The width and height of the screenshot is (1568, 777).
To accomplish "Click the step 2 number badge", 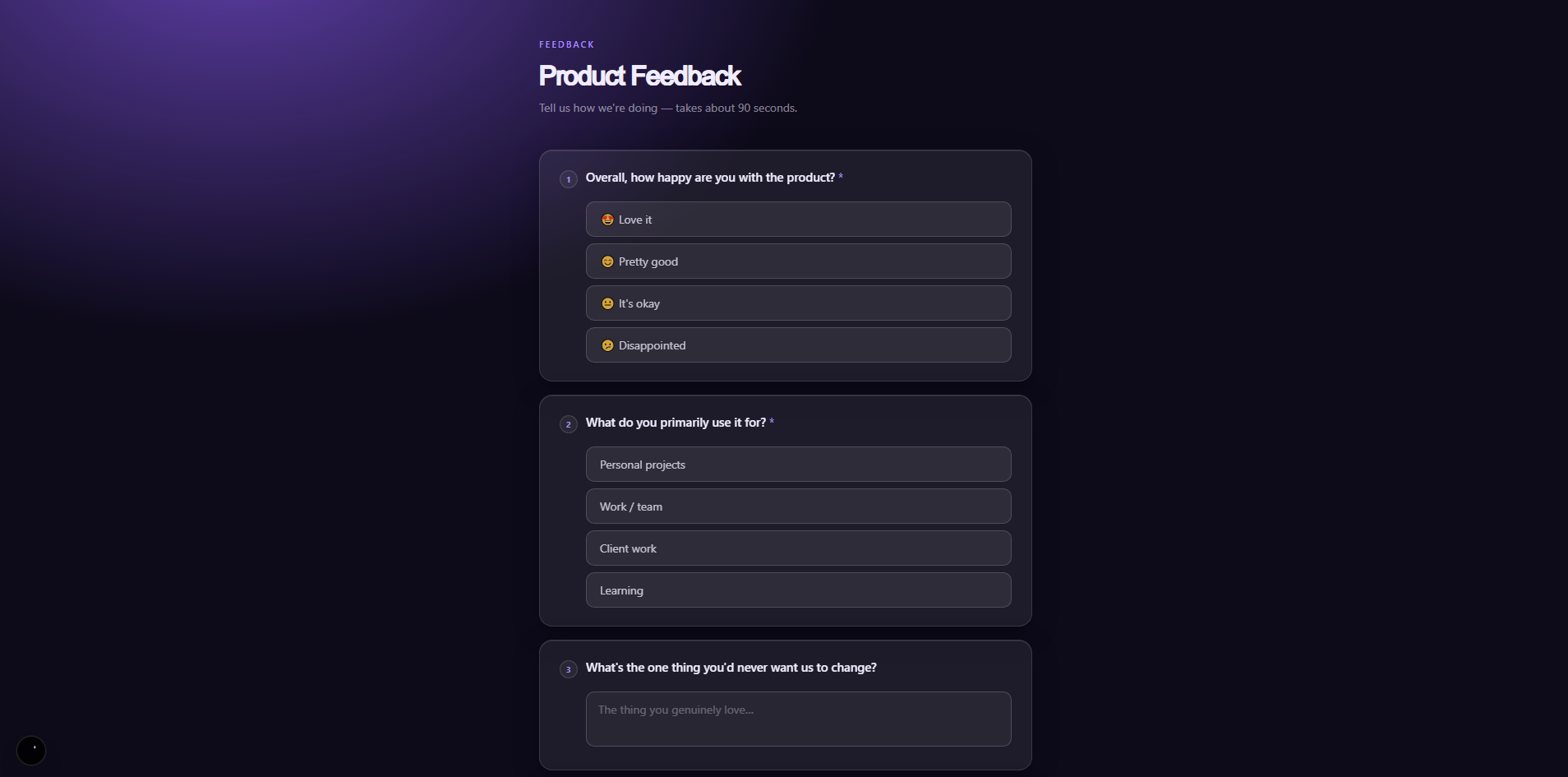I will 568,424.
